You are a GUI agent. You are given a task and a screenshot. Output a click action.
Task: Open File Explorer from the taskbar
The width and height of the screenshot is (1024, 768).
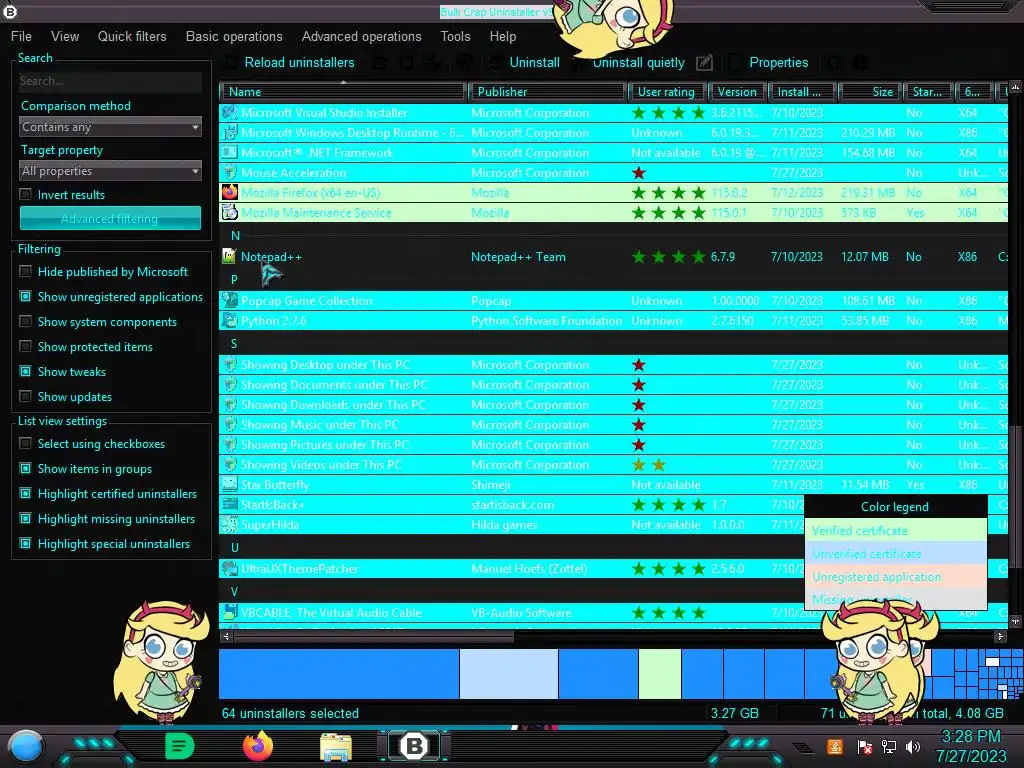pyautogui.click(x=336, y=747)
